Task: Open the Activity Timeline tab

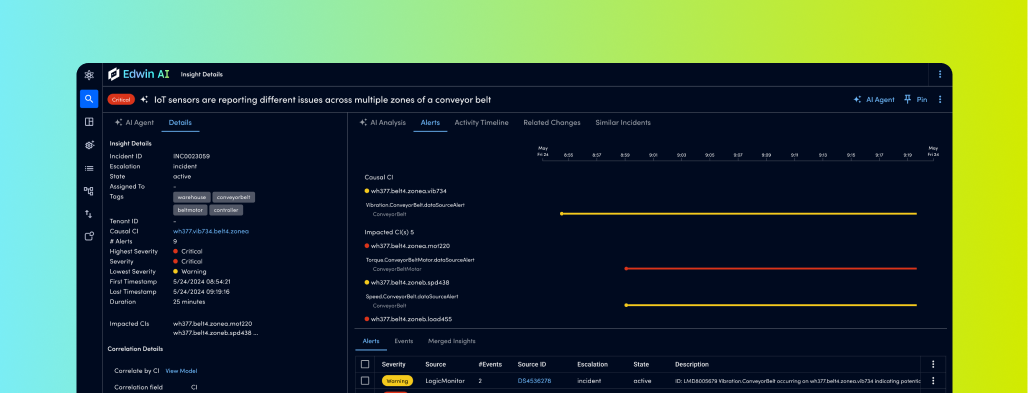Action: coord(481,123)
